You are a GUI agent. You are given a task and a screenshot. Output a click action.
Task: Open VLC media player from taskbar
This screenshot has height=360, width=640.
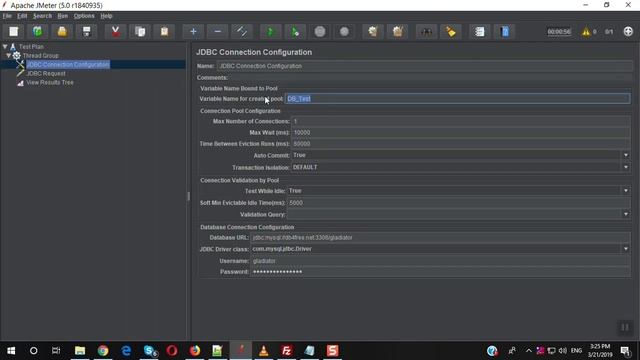[264, 351]
